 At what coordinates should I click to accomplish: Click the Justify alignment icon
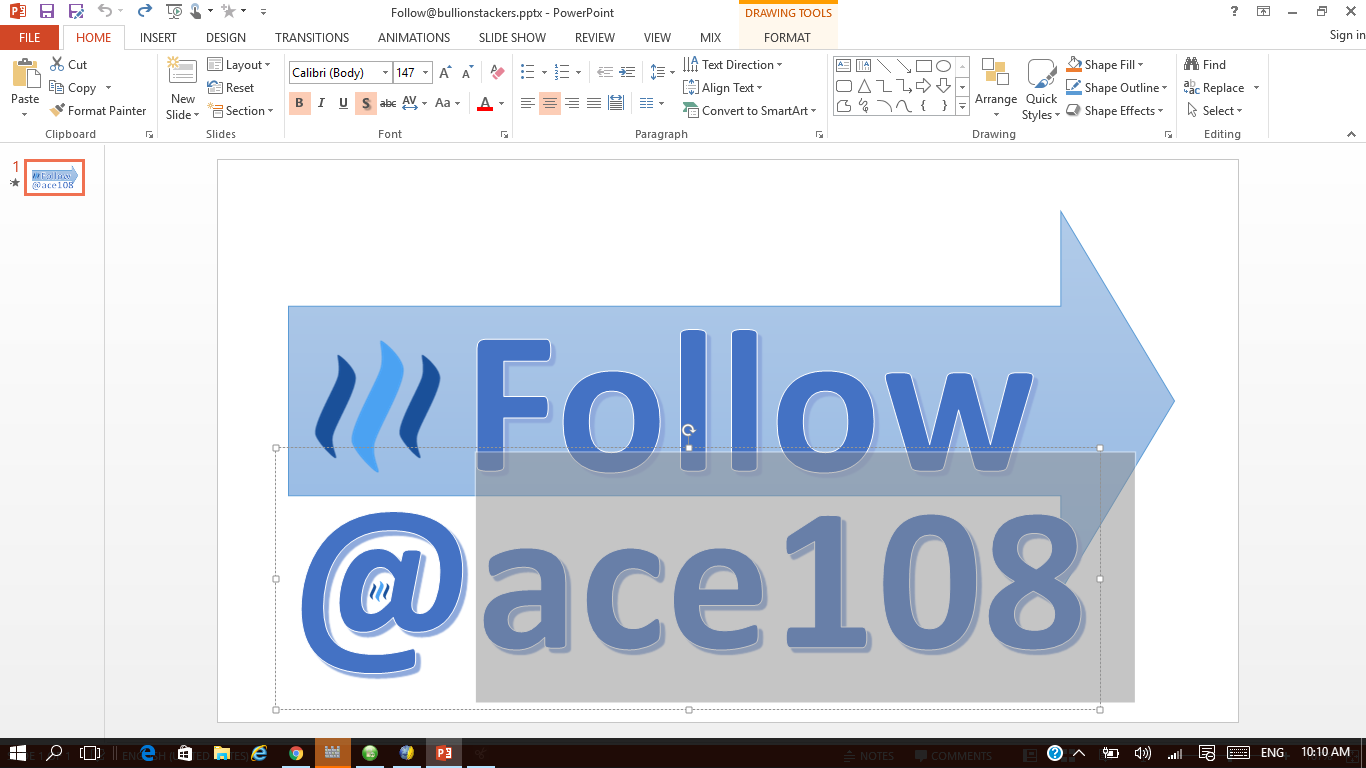coord(594,103)
